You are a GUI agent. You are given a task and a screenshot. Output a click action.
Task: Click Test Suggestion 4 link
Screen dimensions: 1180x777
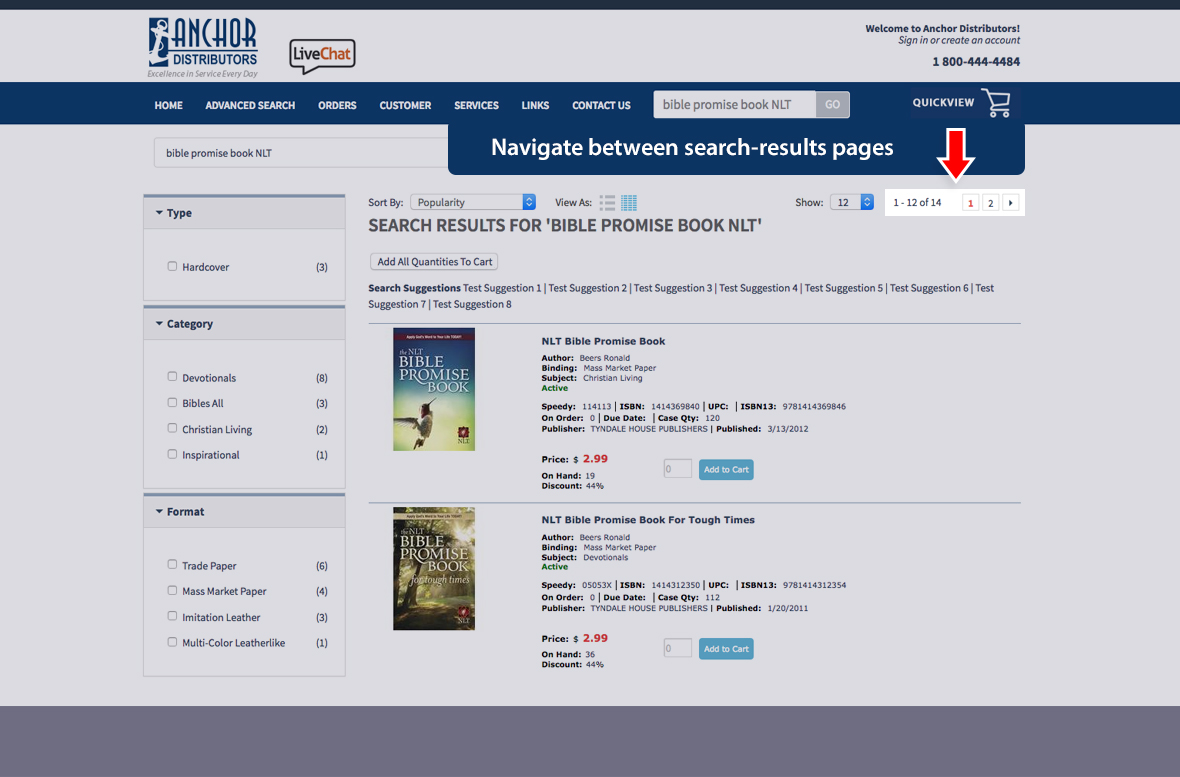[x=759, y=288]
